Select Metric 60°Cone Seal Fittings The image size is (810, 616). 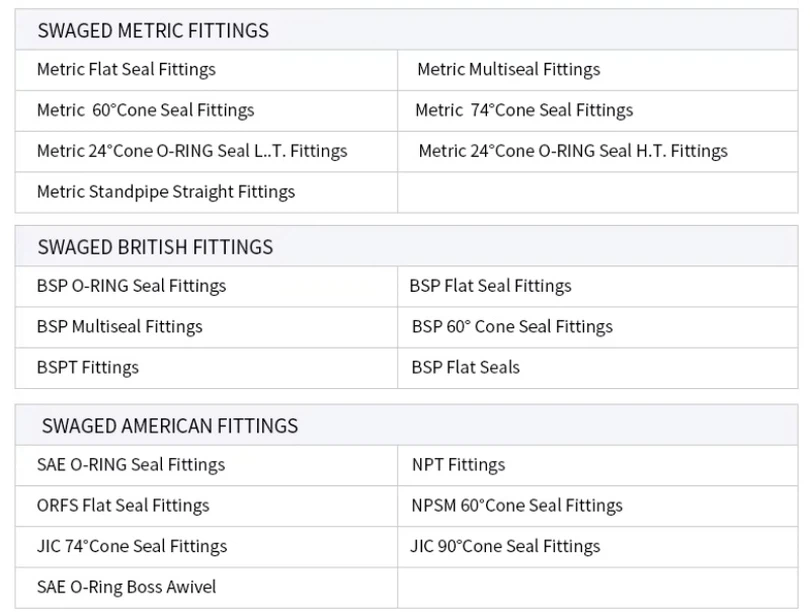tap(145, 110)
